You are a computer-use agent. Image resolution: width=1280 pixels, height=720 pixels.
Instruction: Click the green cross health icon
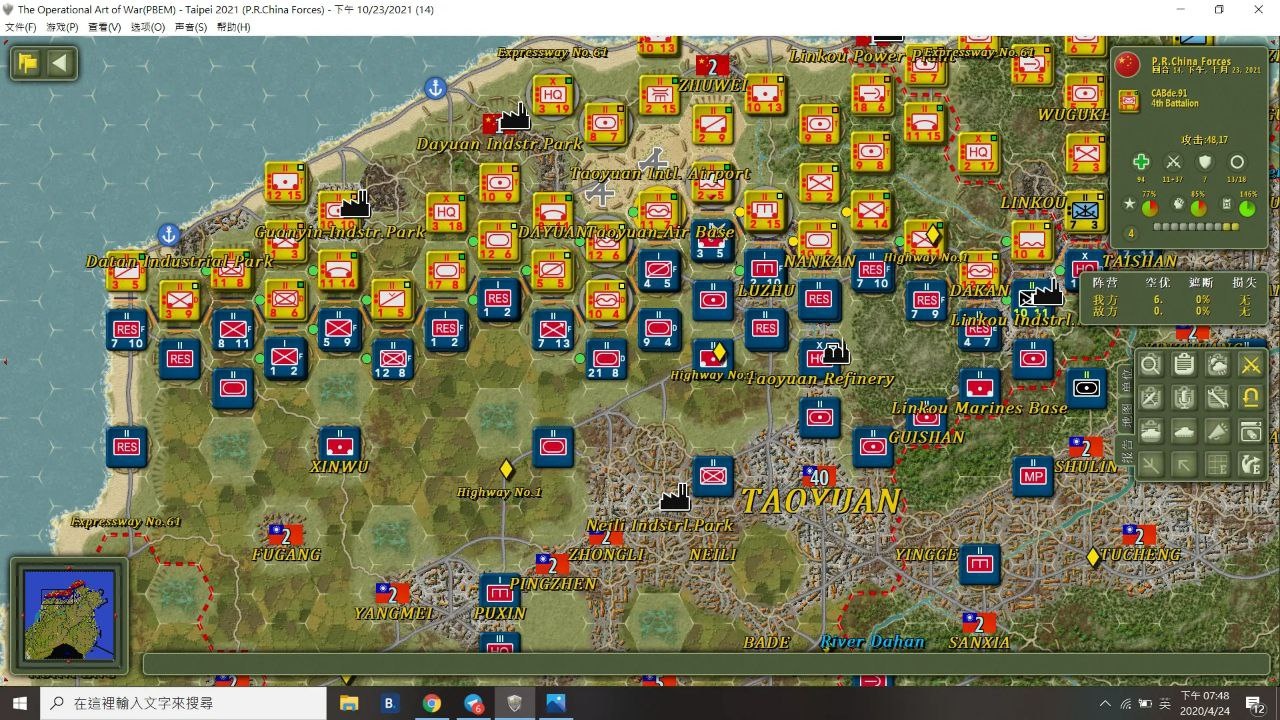(x=1141, y=162)
